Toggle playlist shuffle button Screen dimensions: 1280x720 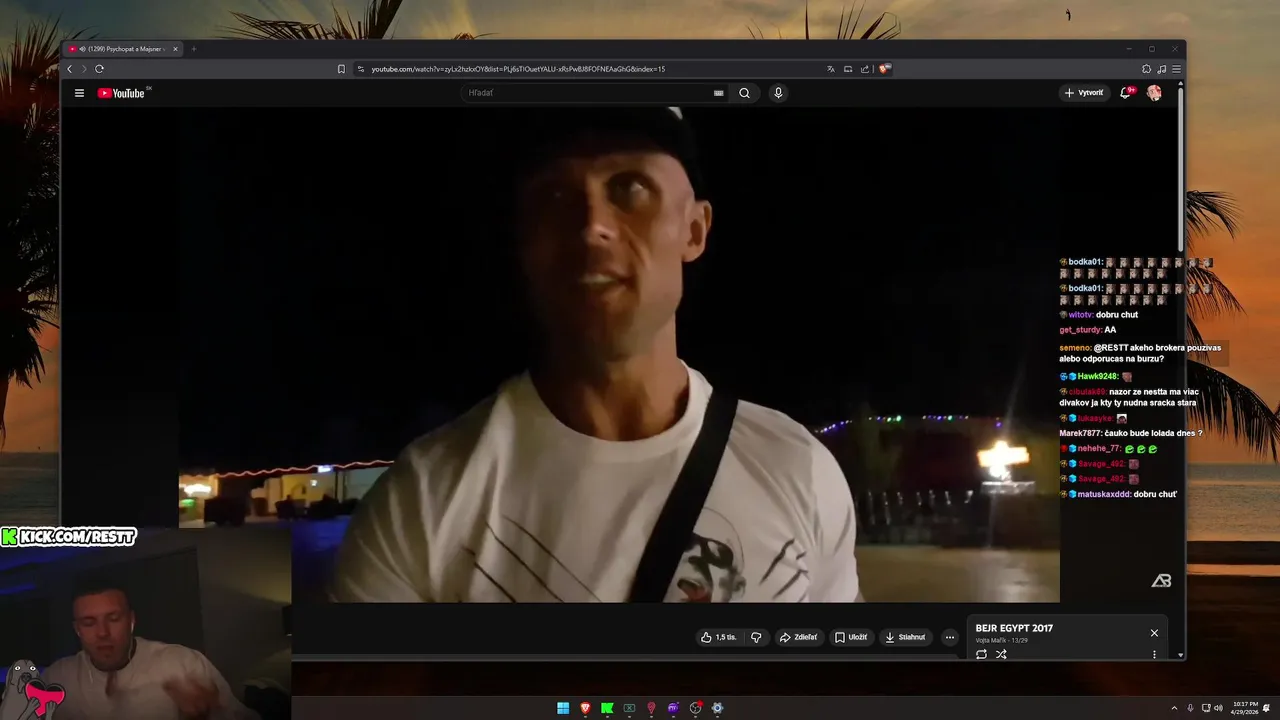click(1001, 654)
